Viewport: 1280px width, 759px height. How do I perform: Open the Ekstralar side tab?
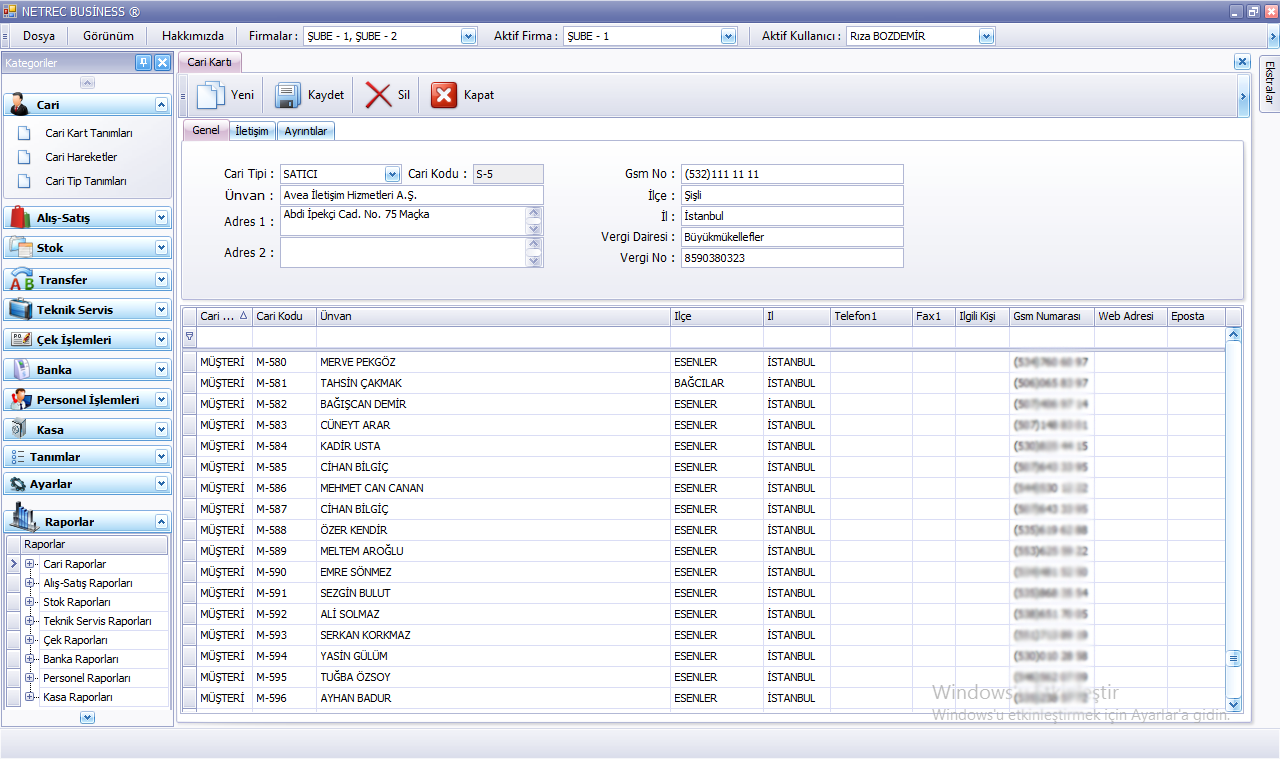[x=1269, y=82]
